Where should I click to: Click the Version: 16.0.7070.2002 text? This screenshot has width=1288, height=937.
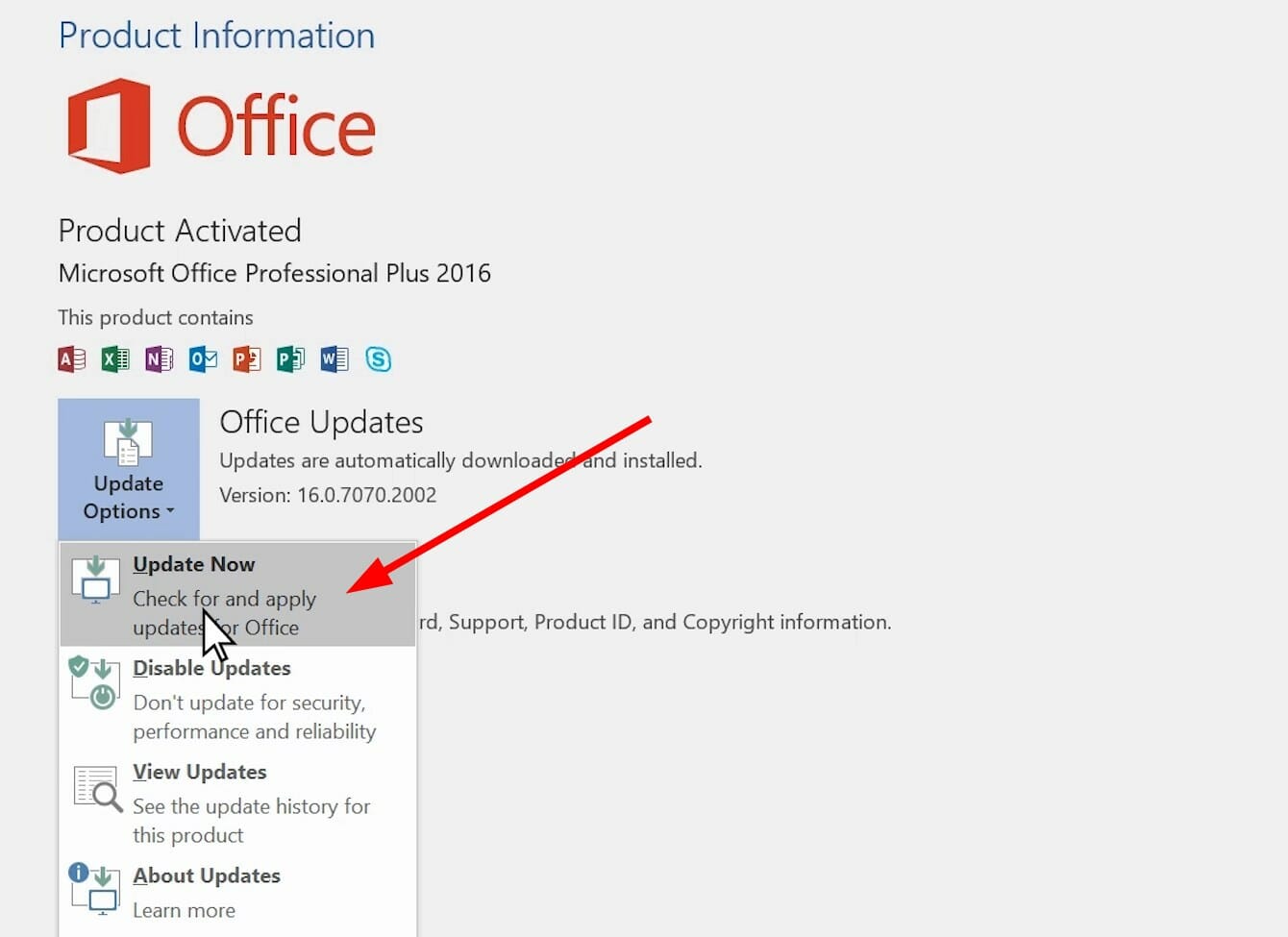point(328,495)
